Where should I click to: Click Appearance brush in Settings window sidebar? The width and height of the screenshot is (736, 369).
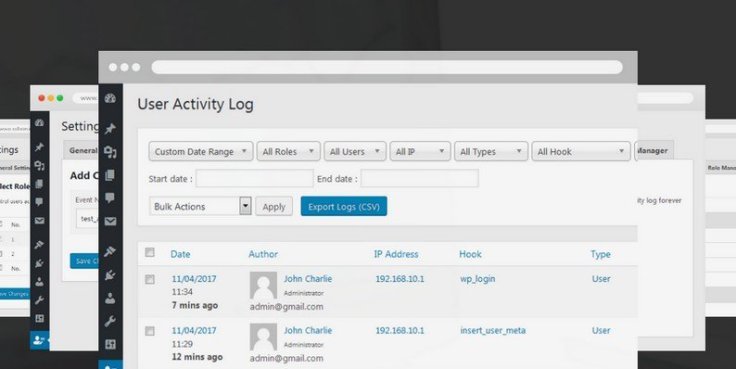coord(39,245)
